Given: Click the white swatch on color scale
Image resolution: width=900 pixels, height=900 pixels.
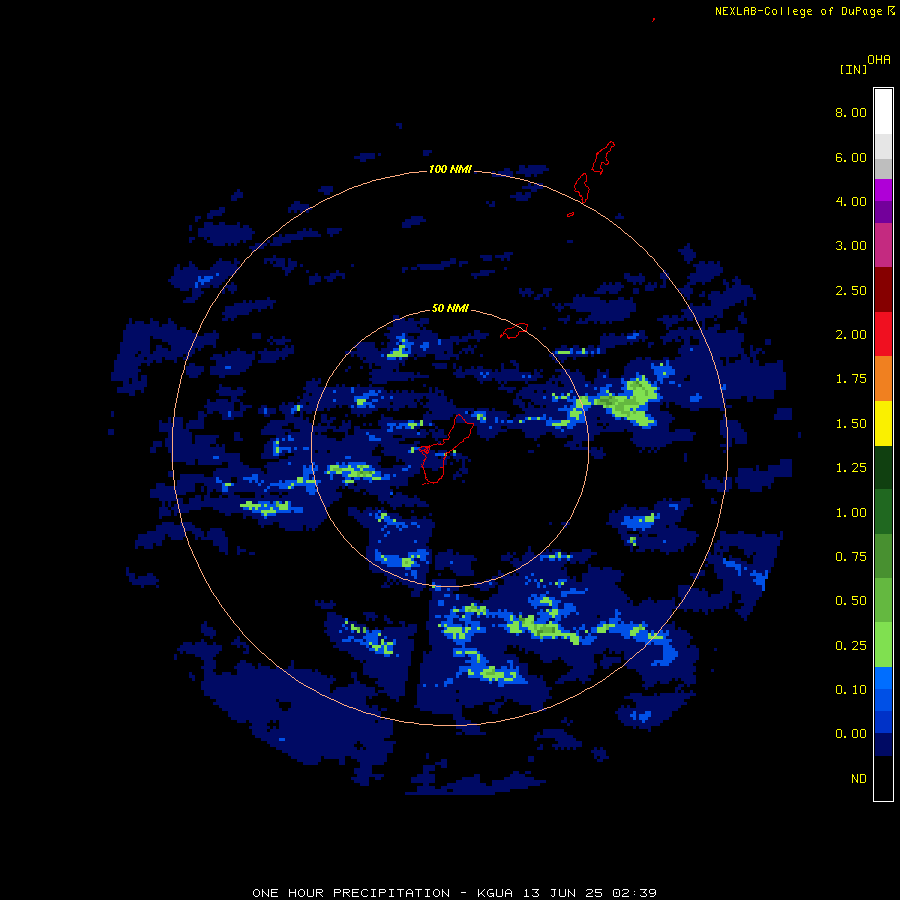Looking at the screenshot, I should point(883,111).
